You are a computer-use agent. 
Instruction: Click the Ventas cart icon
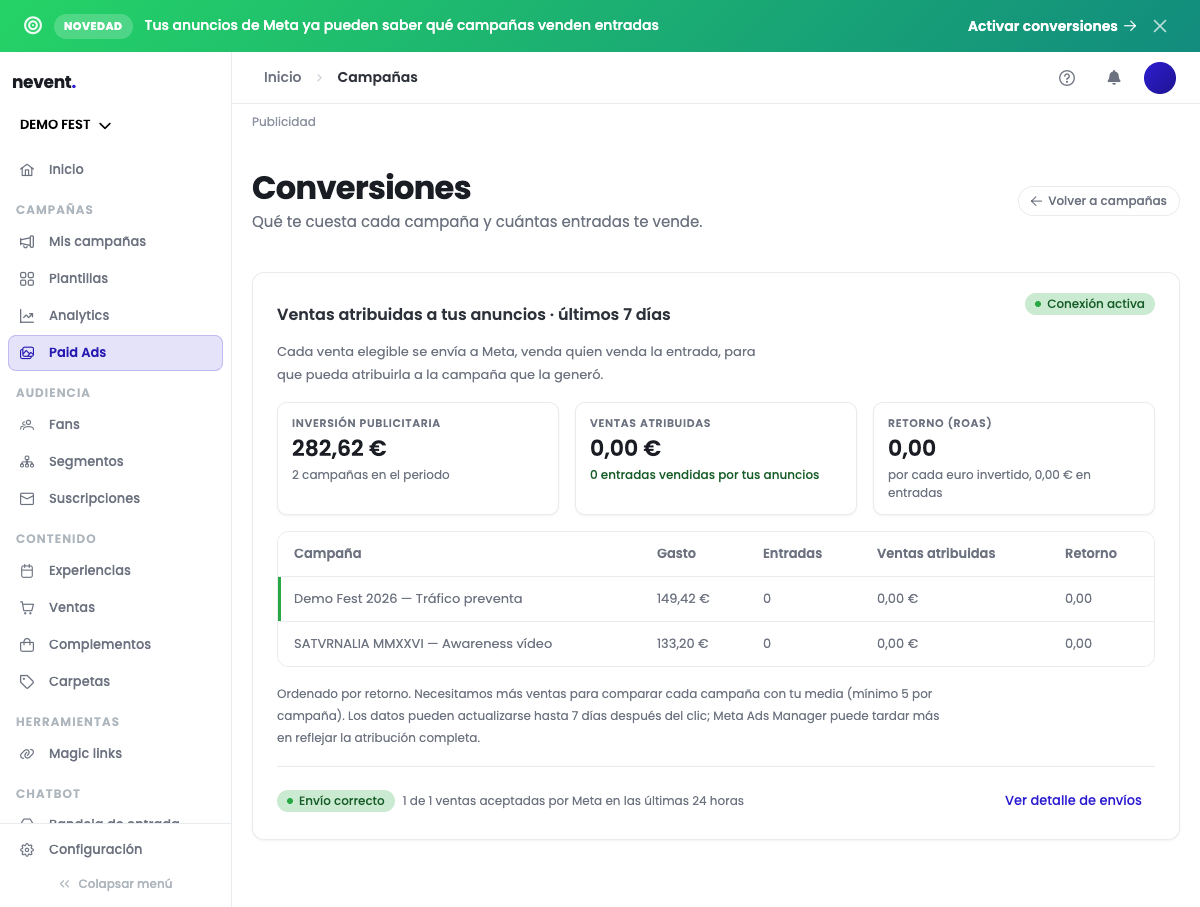click(x=27, y=608)
